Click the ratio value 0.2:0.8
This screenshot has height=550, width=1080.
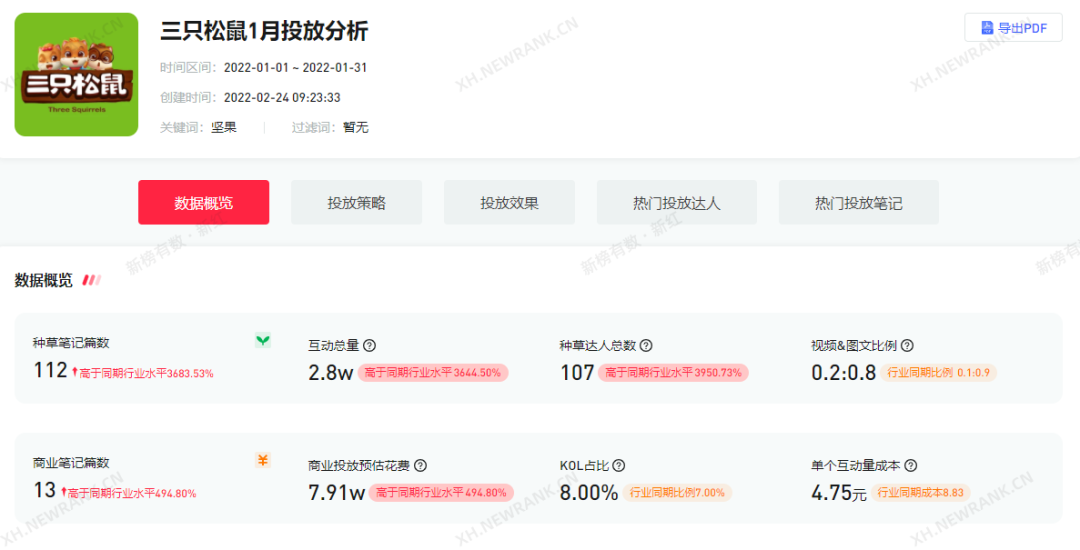tap(844, 372)
